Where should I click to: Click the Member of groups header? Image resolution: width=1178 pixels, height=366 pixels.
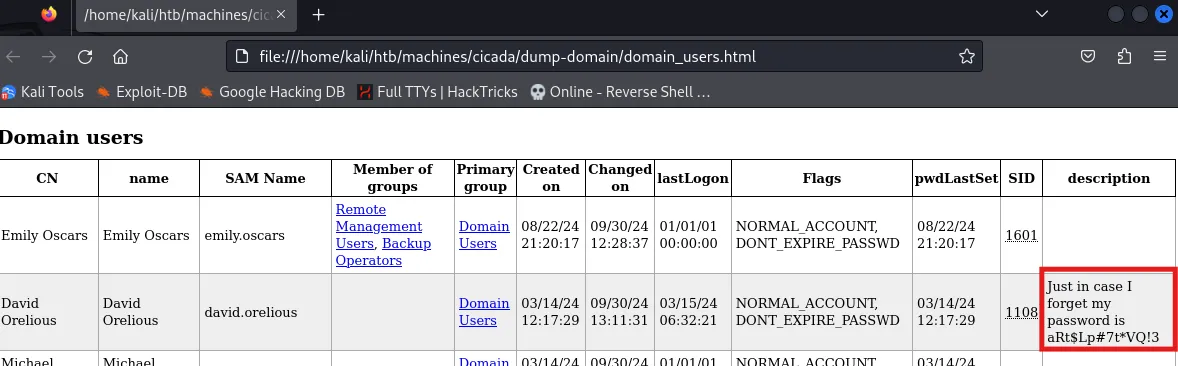[393, 178]
